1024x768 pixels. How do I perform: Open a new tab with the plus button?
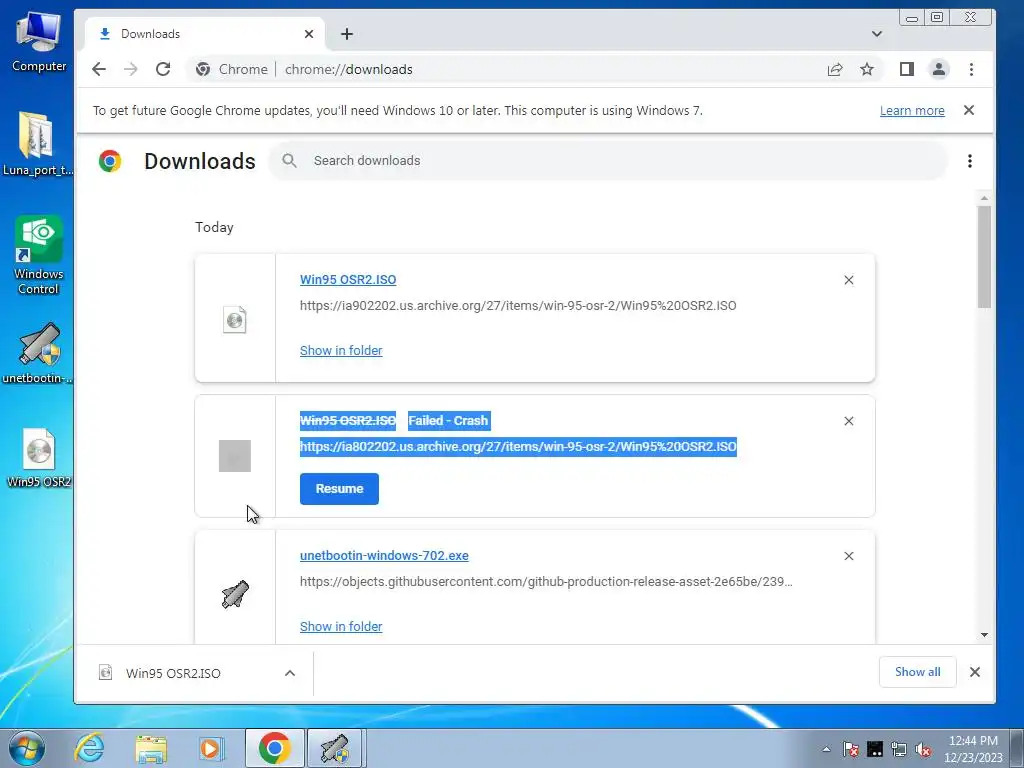tap(347, 34)
